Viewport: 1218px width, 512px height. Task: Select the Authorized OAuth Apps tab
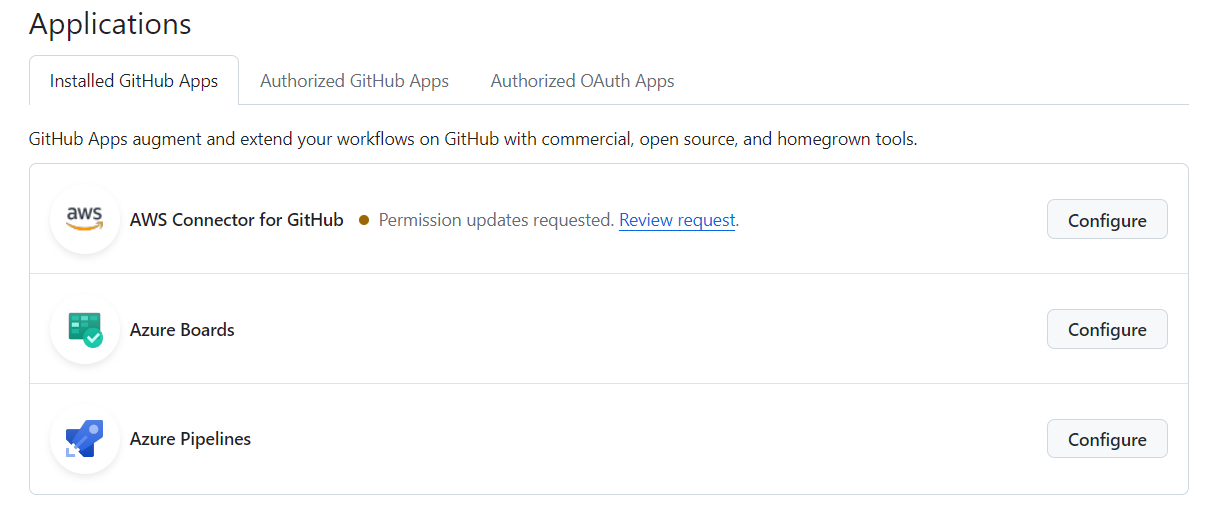click(582, 81)
